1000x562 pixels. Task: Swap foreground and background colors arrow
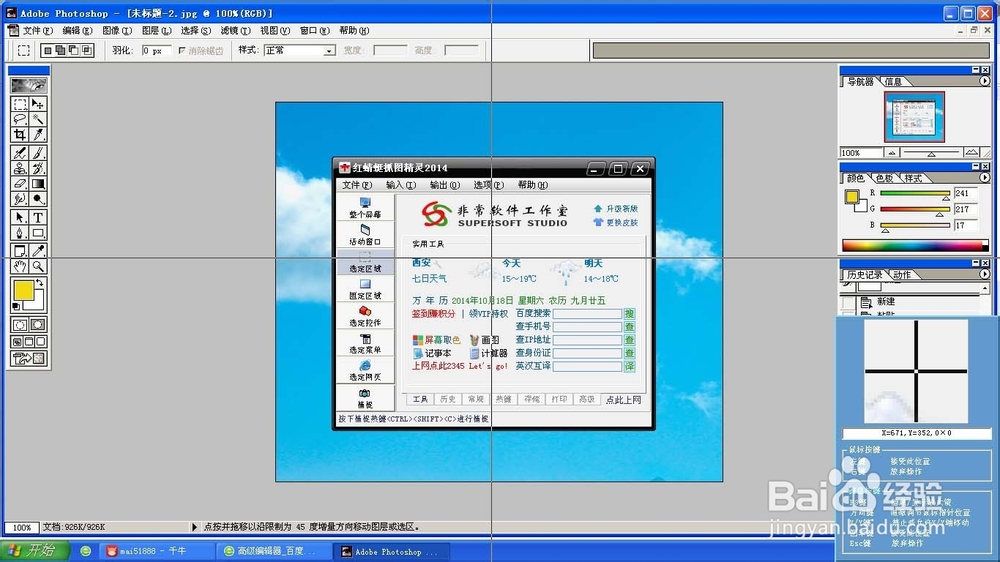pyautogui.click(x=40, y=283)
